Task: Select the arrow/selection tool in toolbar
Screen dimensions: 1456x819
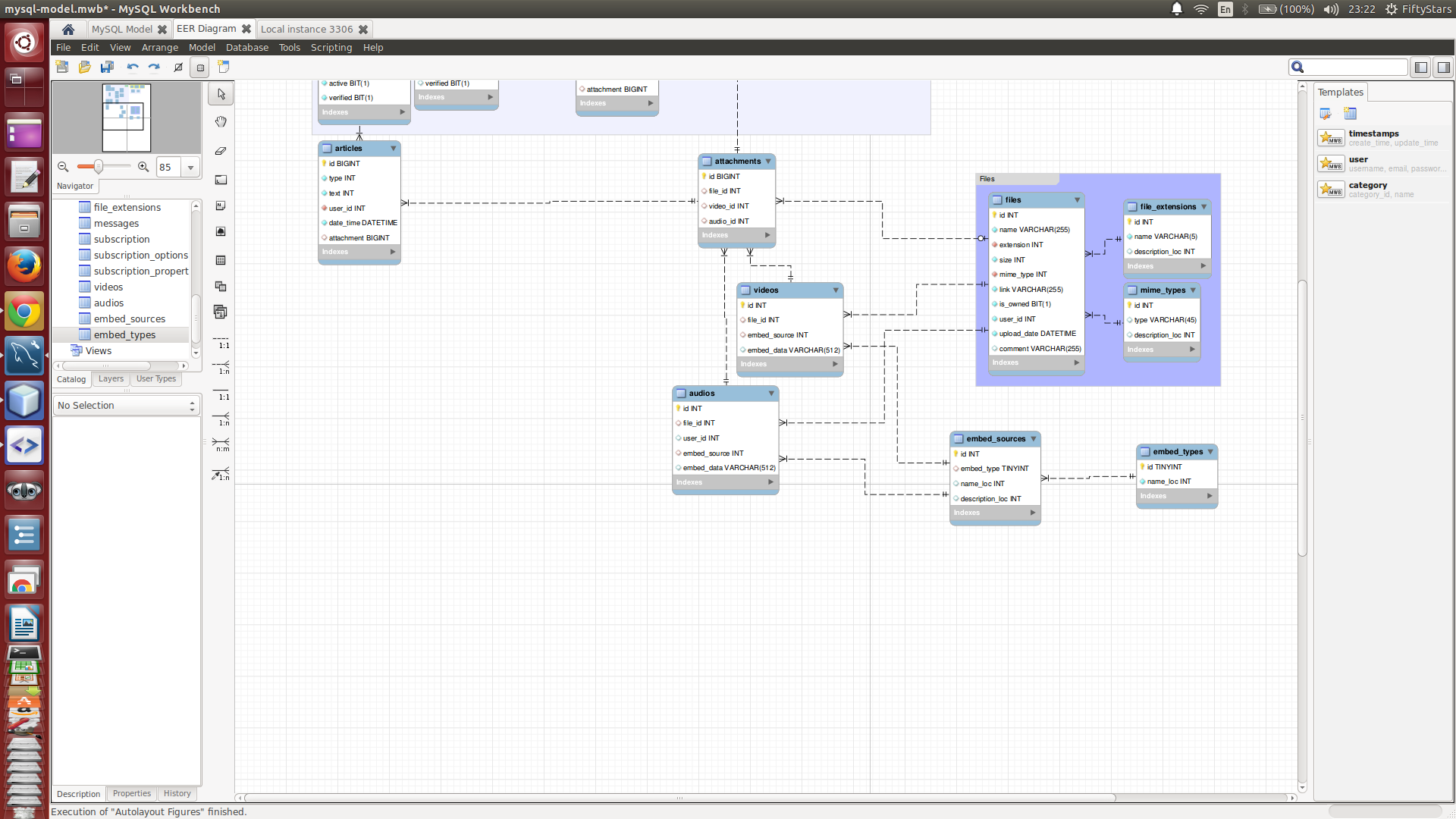Action: (221, 93)
